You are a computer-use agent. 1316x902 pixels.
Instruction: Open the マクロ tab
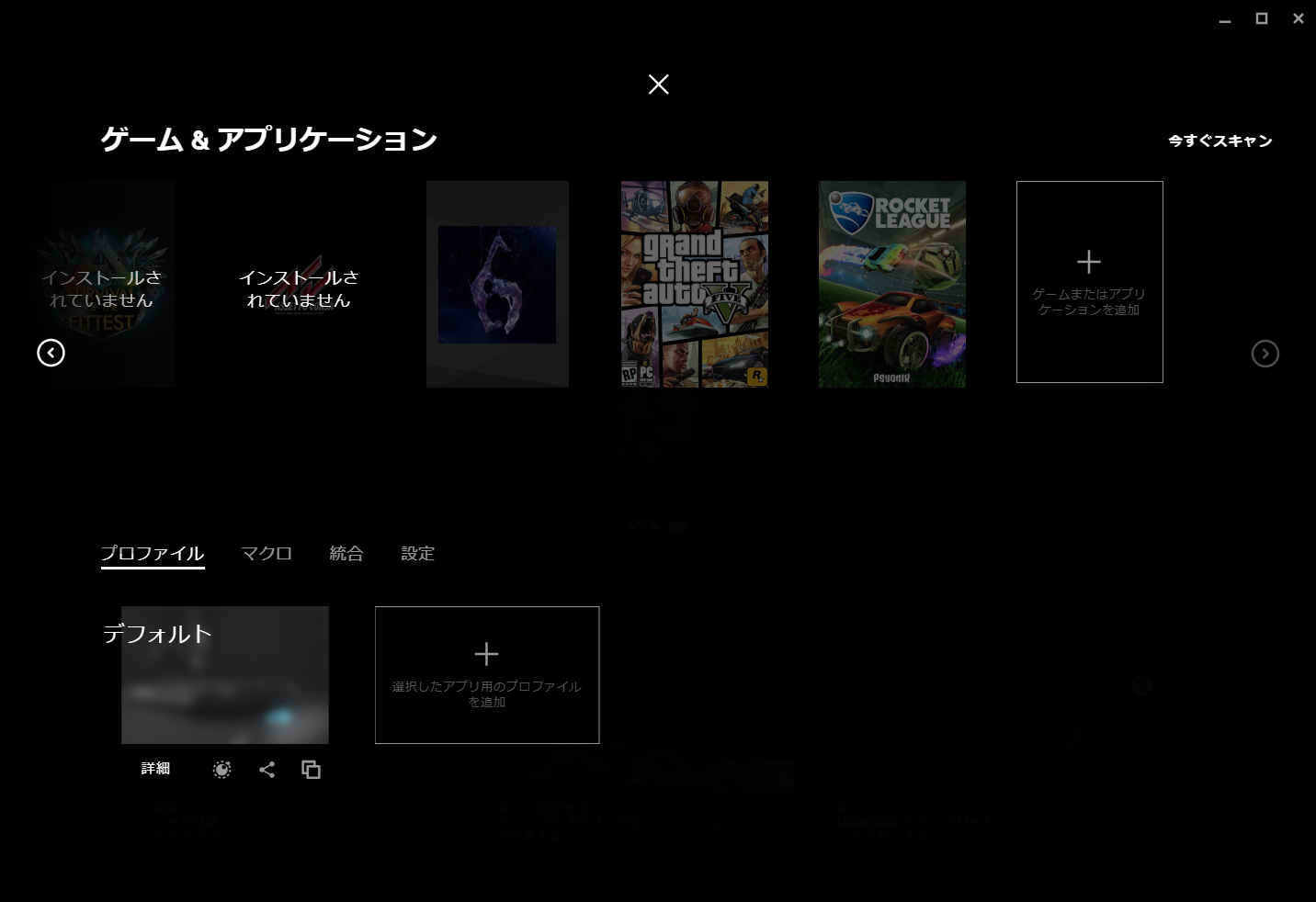[267, 554]
